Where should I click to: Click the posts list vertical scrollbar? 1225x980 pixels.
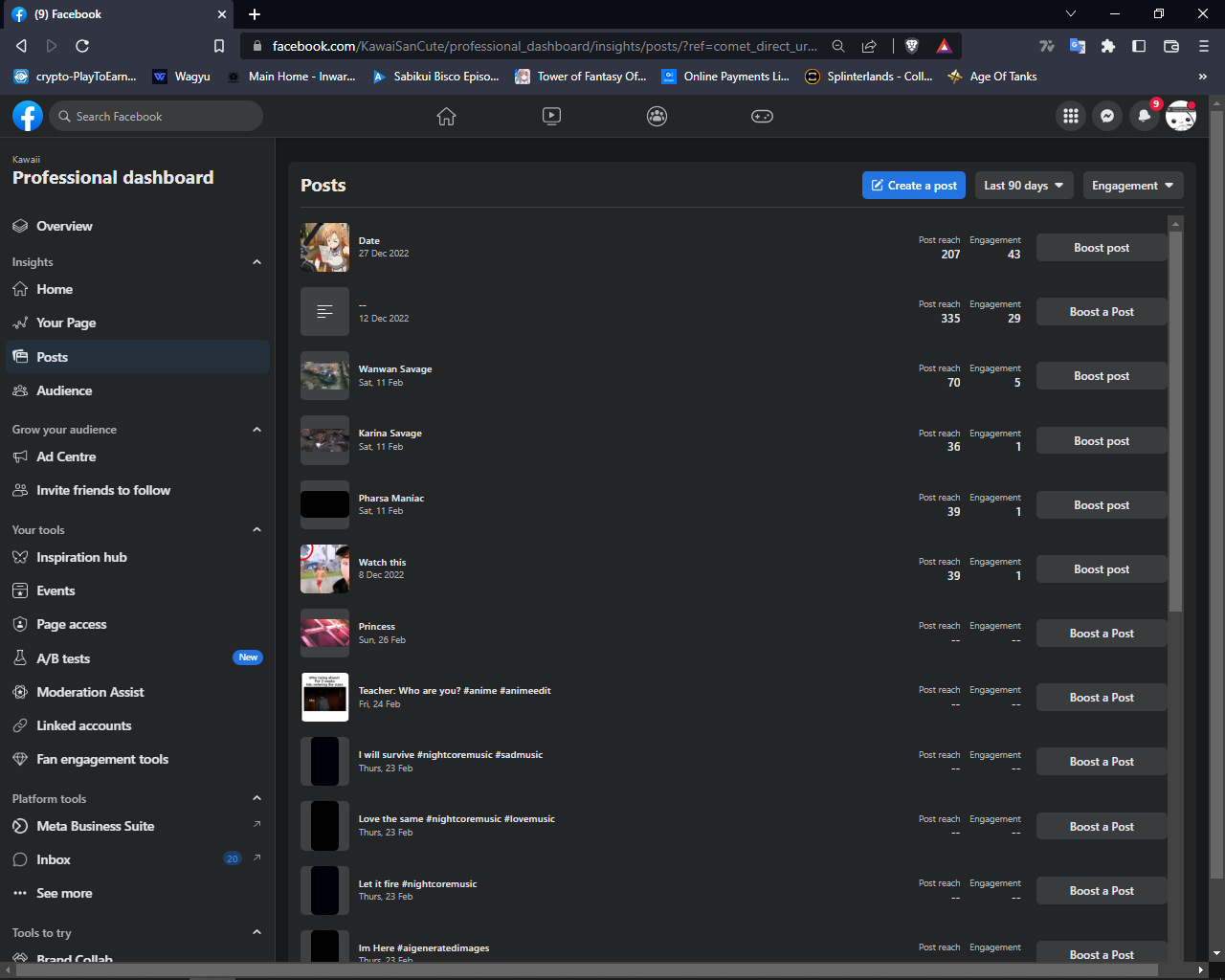[x=1175, y=421]
